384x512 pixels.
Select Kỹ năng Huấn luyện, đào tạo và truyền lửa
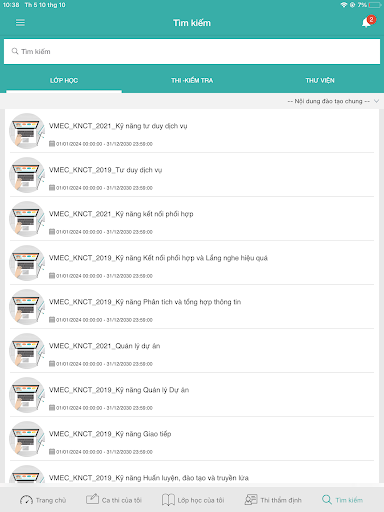point(149,478)
